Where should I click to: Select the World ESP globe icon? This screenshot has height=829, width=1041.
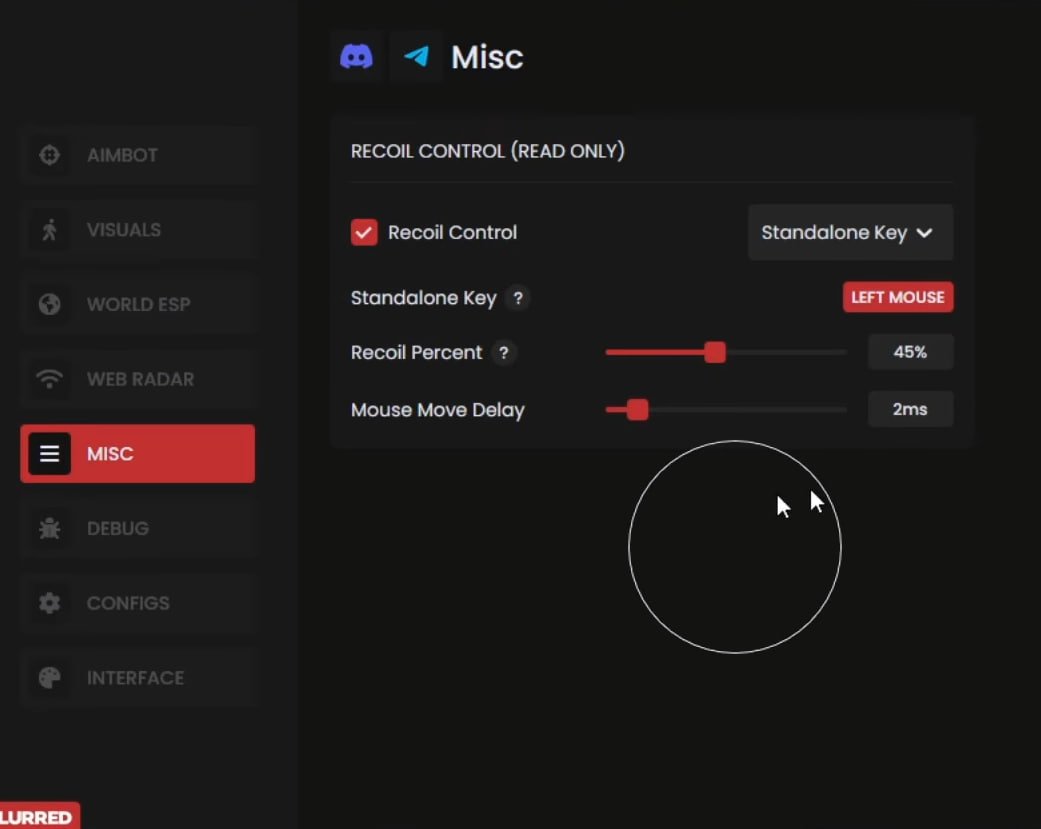pos(49,304)
